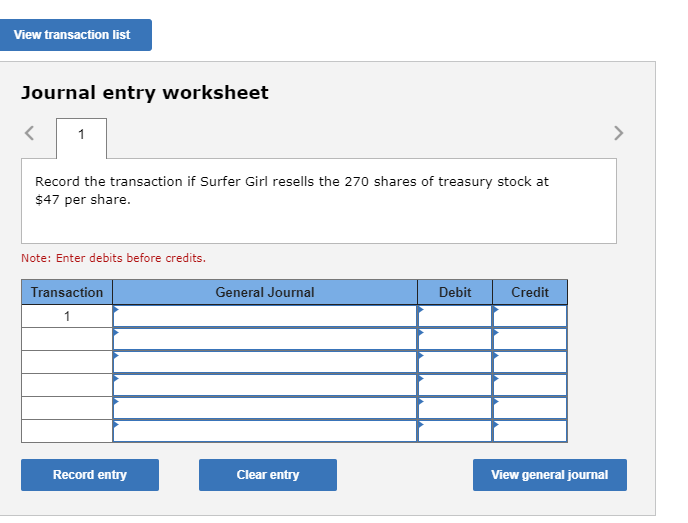Select second row General Journal account field
Viewport: 688px width, 523px height.
click(x=265, y=339)
